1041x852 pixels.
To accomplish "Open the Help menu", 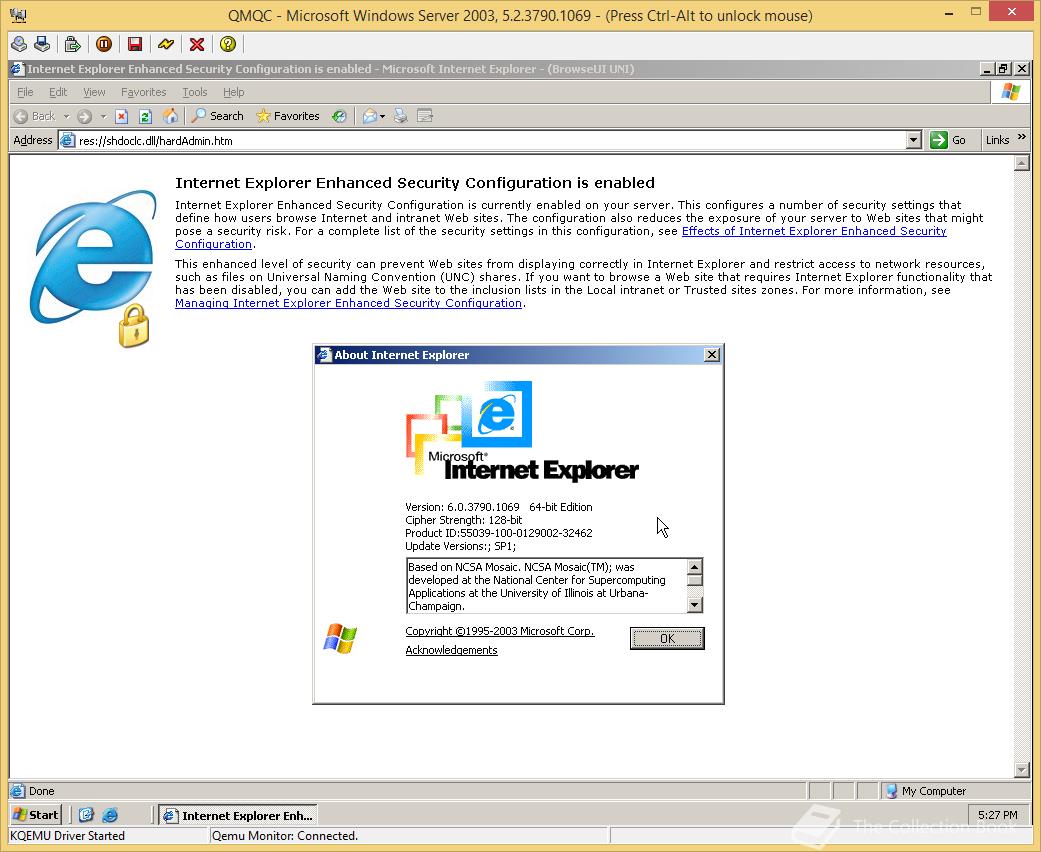I will pyautogui.click(x=233, y=92).
